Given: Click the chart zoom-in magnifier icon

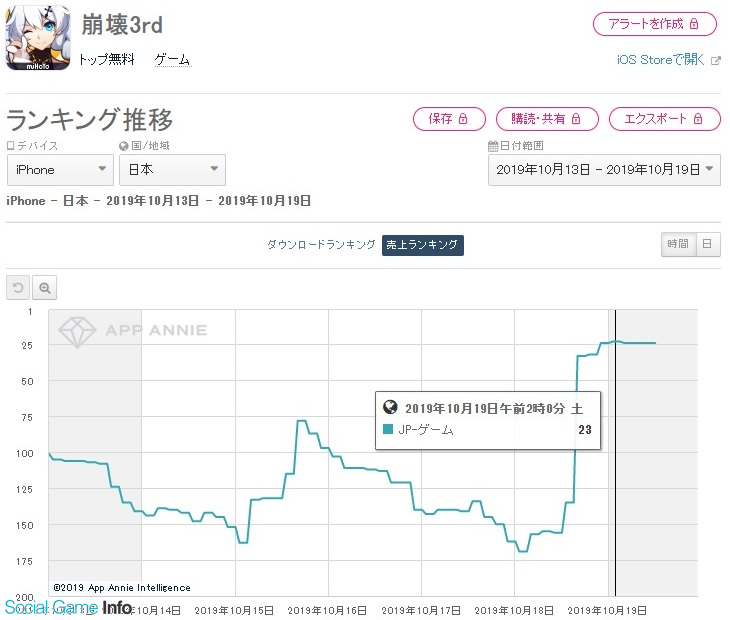Looking at the screenshot, I should coord(45,288).
